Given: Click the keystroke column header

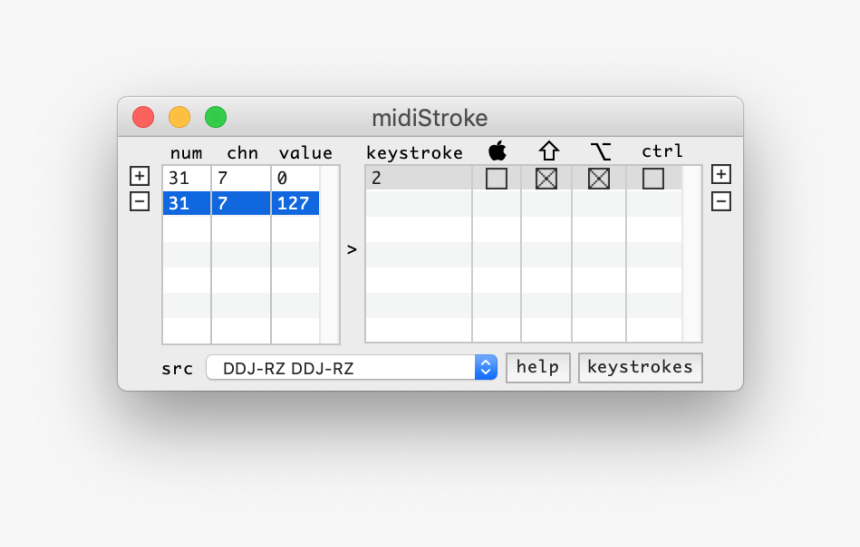Looking at the screenshot, I should [415, 153].
